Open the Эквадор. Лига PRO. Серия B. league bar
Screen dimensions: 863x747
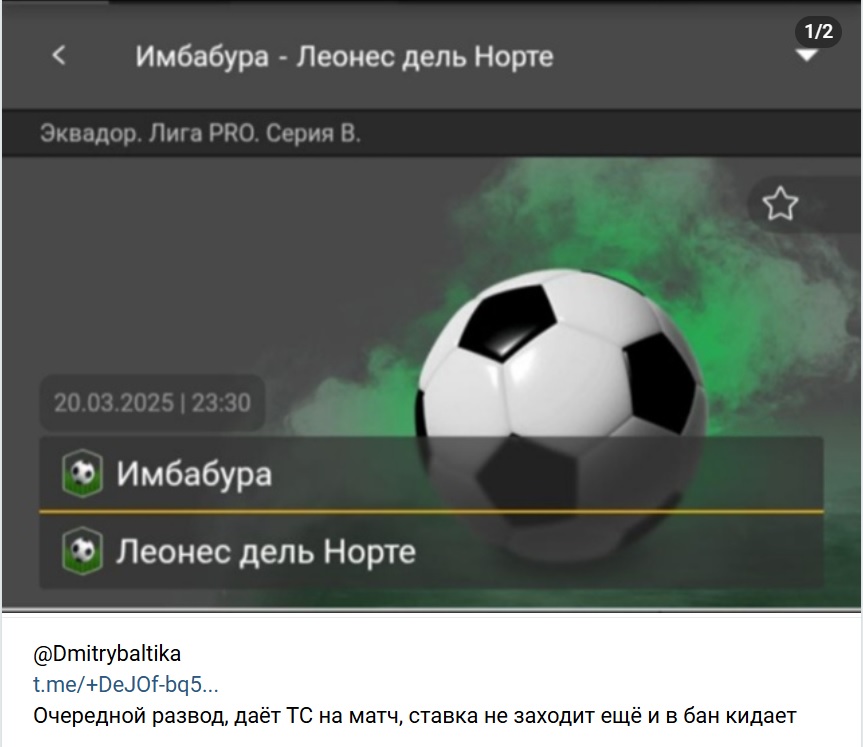pyautogui.click(x=431, y=133)
